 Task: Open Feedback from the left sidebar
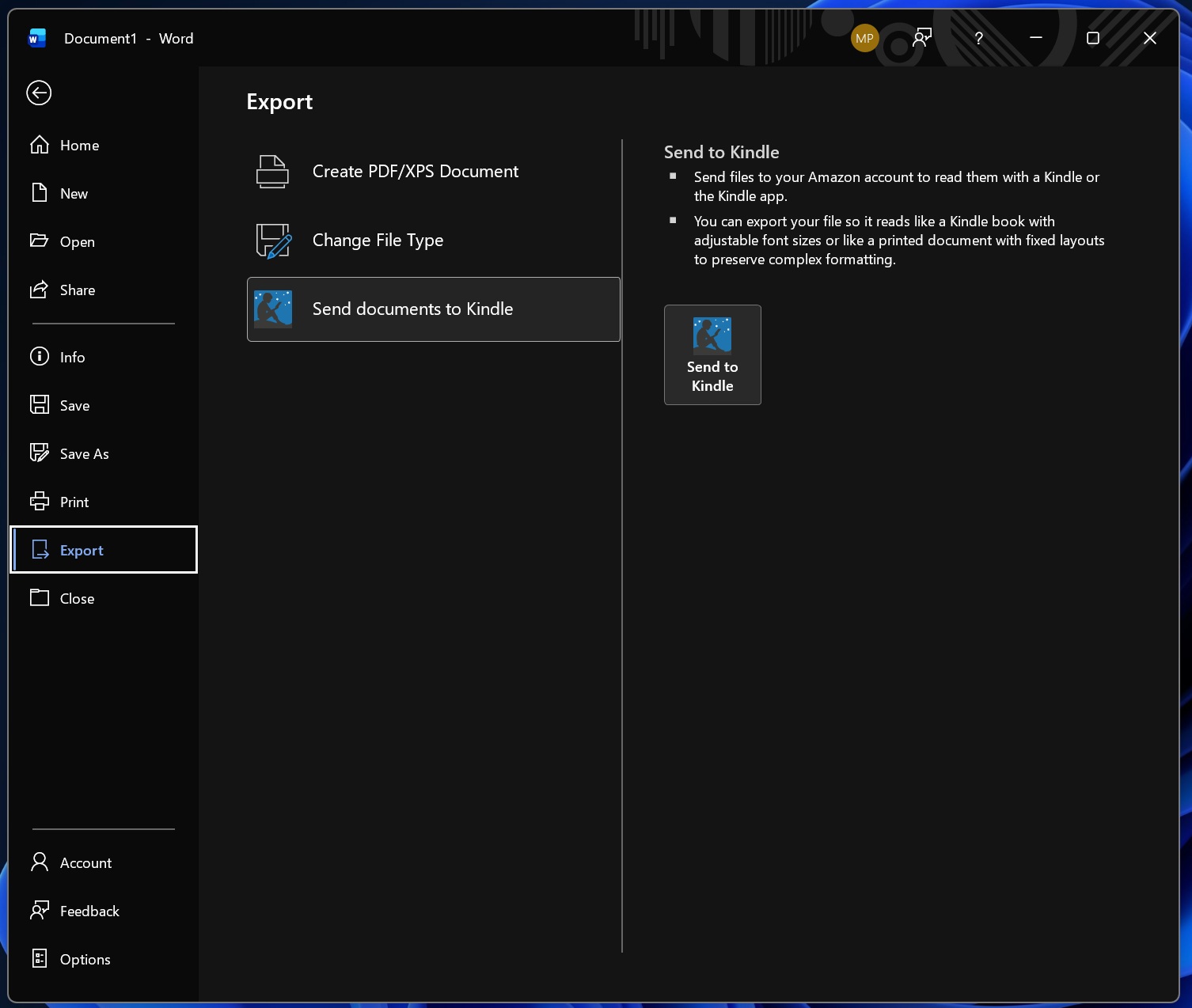pos(104,911)
